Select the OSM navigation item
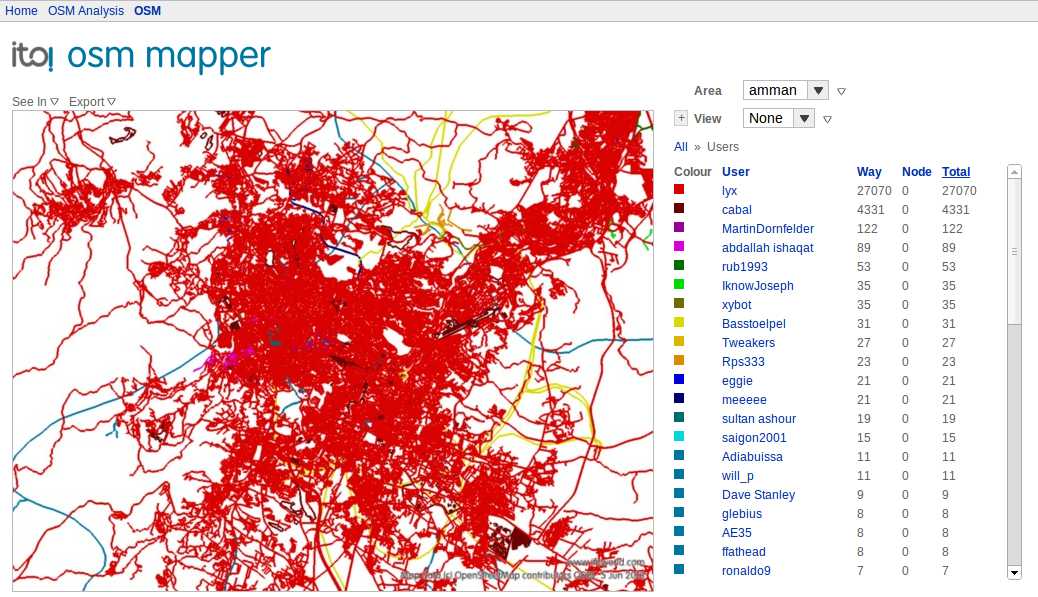 tap(147, 11)
